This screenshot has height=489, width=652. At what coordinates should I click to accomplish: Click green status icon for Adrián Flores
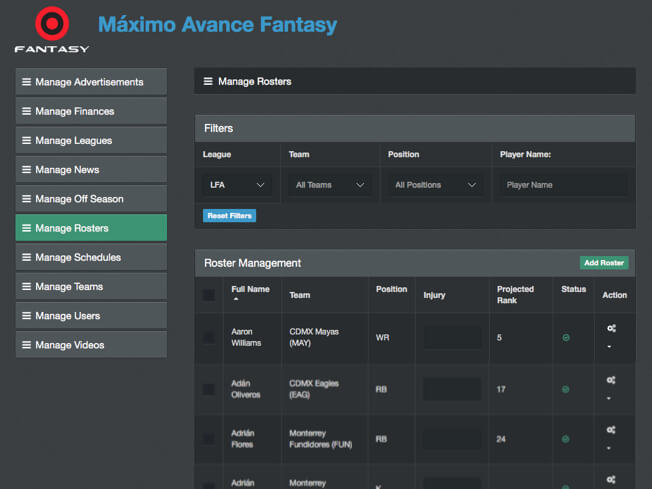tap(566, 439)
